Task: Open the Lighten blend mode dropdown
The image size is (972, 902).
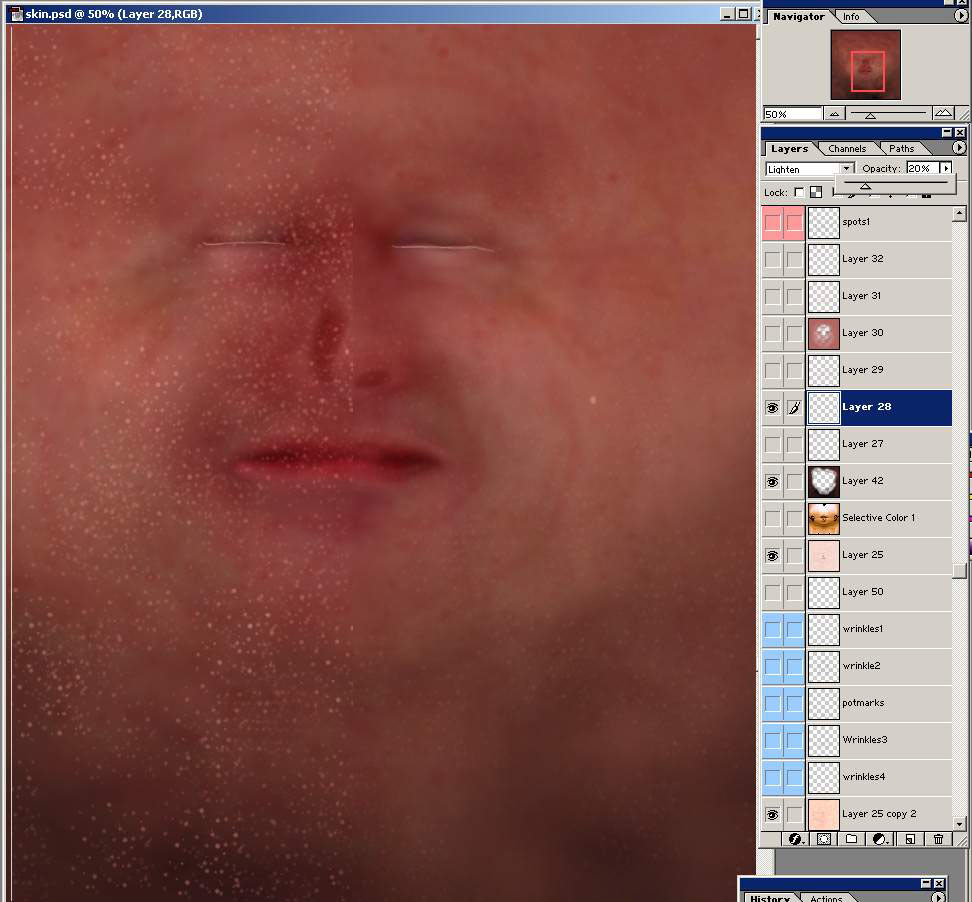Action: pos(847,169)
